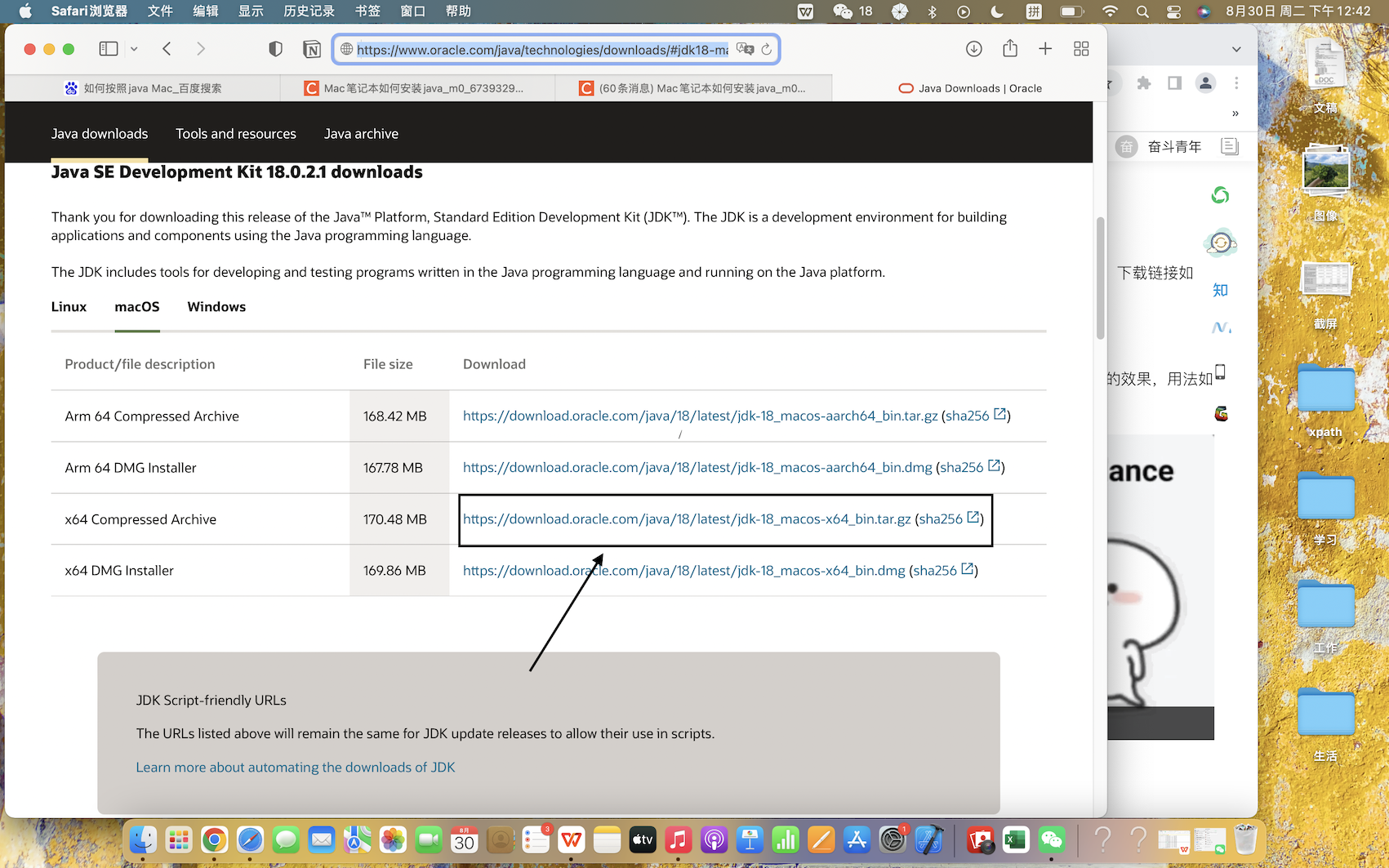1389x868 pixels.
Task: Open WPS Office in the Dock
Action: click(x=572, y=839)
